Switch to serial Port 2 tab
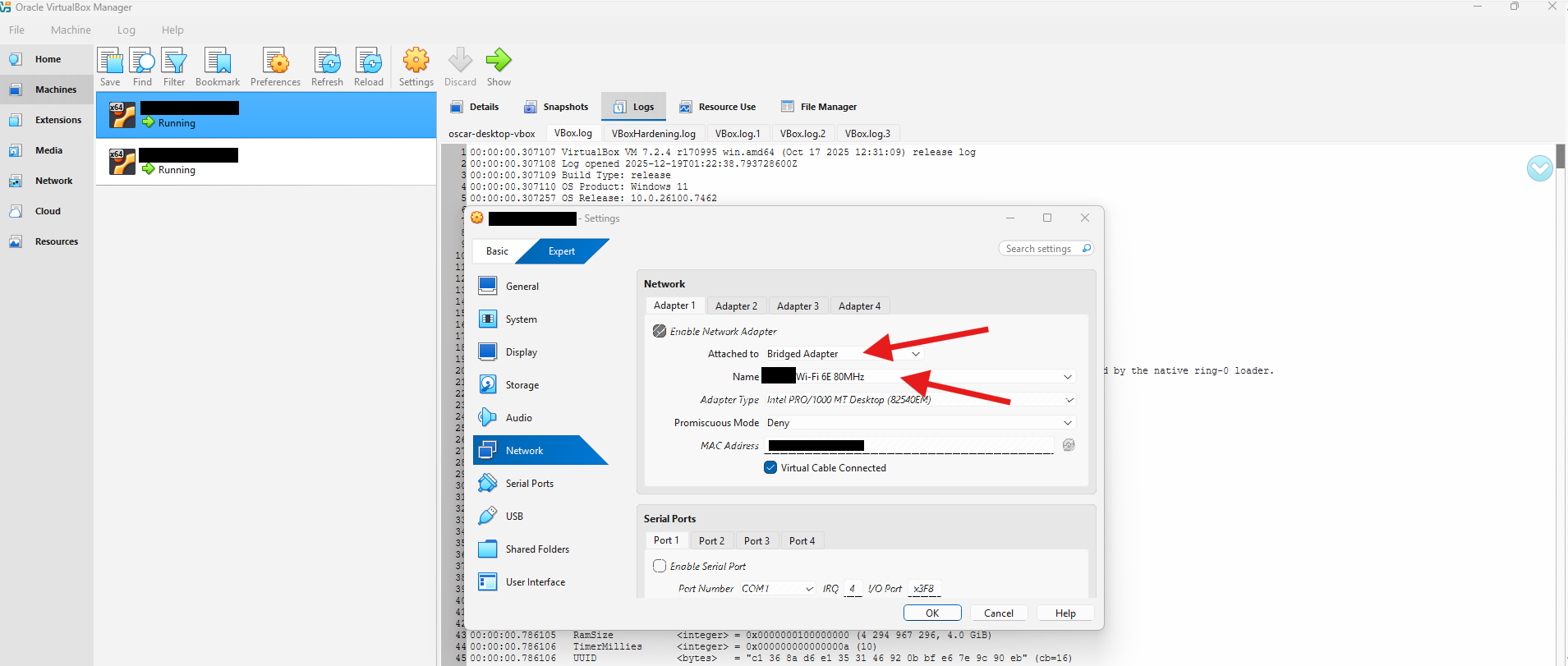 [711, 541]
